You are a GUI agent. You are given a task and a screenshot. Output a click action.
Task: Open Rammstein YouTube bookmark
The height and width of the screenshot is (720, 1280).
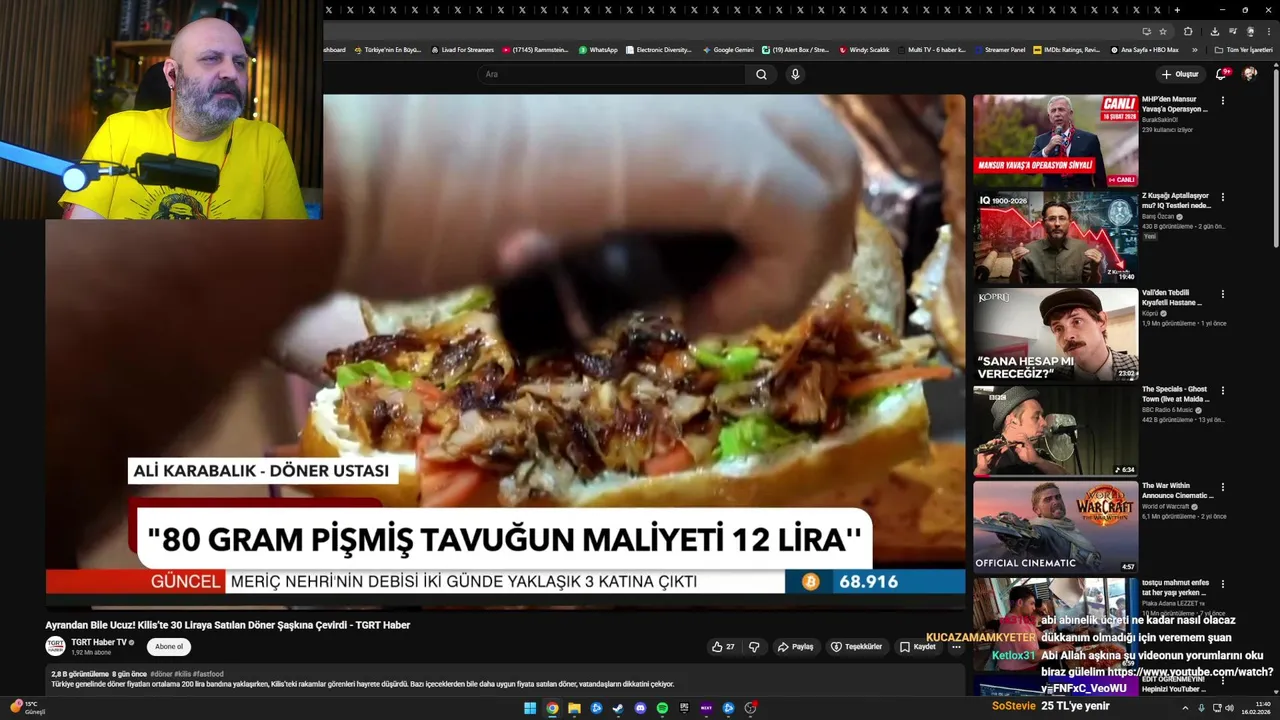[536, 49]
